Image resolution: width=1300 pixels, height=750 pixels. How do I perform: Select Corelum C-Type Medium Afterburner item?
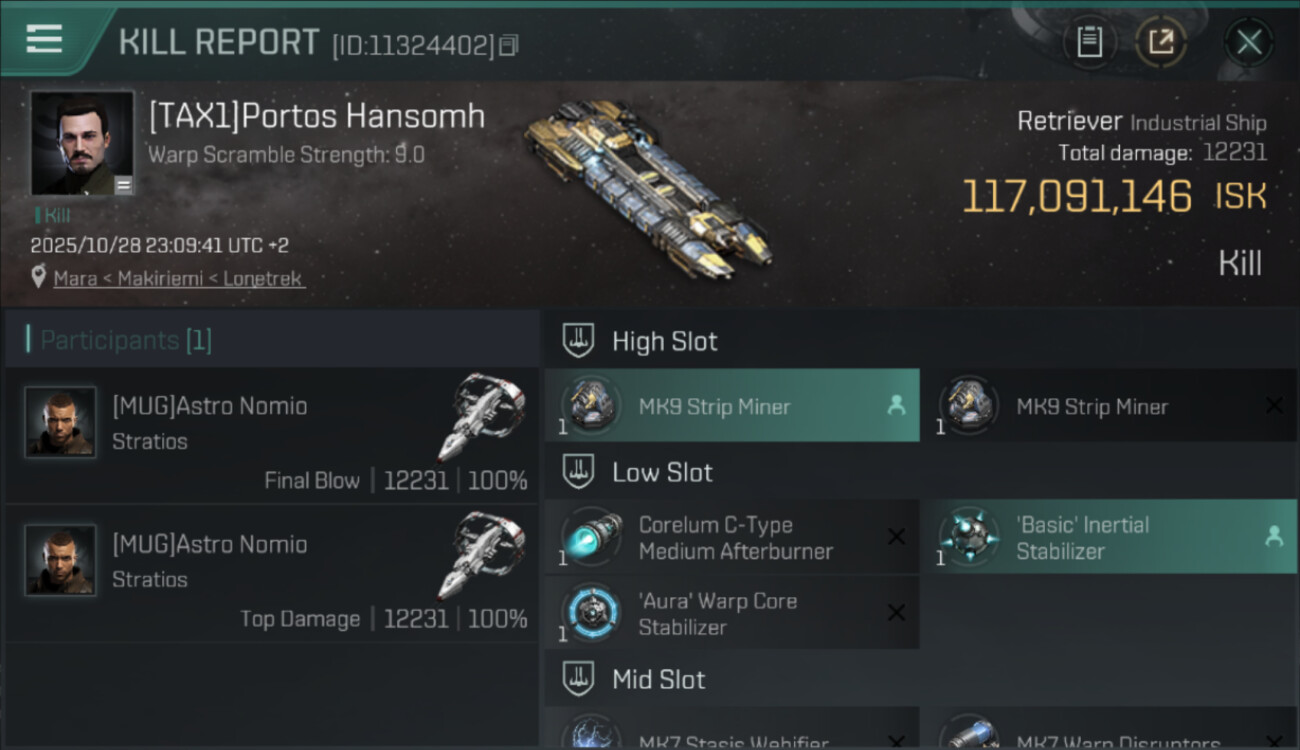[732, 537]
